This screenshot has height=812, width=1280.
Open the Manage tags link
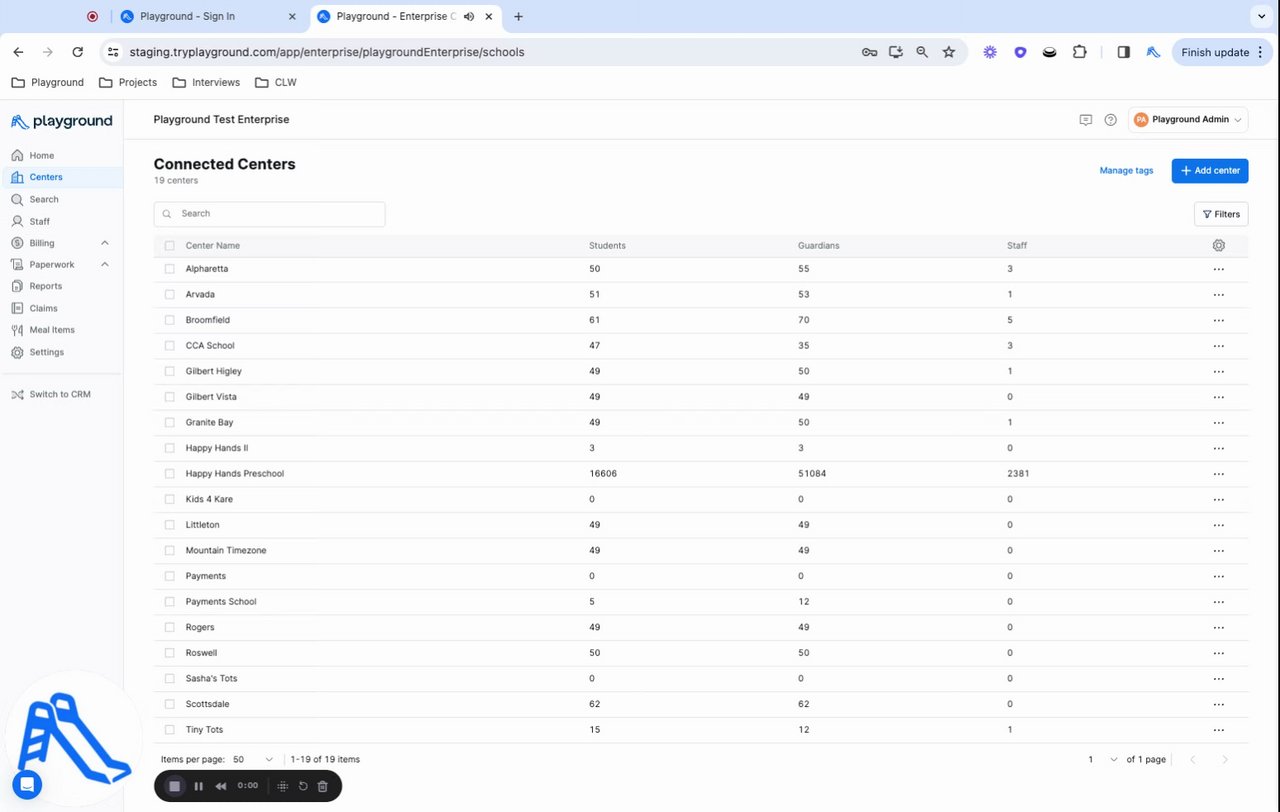[x=1126, y=171]
